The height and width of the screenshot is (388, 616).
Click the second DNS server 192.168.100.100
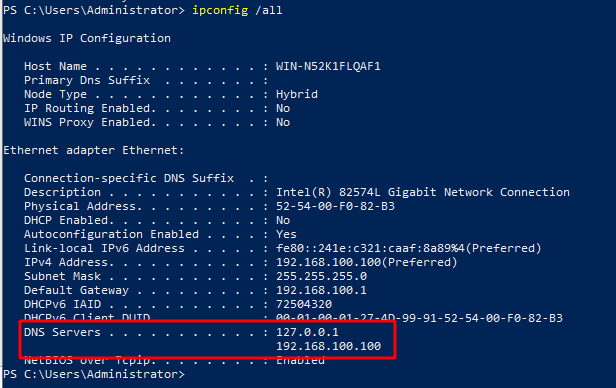(x=328, y=346)
